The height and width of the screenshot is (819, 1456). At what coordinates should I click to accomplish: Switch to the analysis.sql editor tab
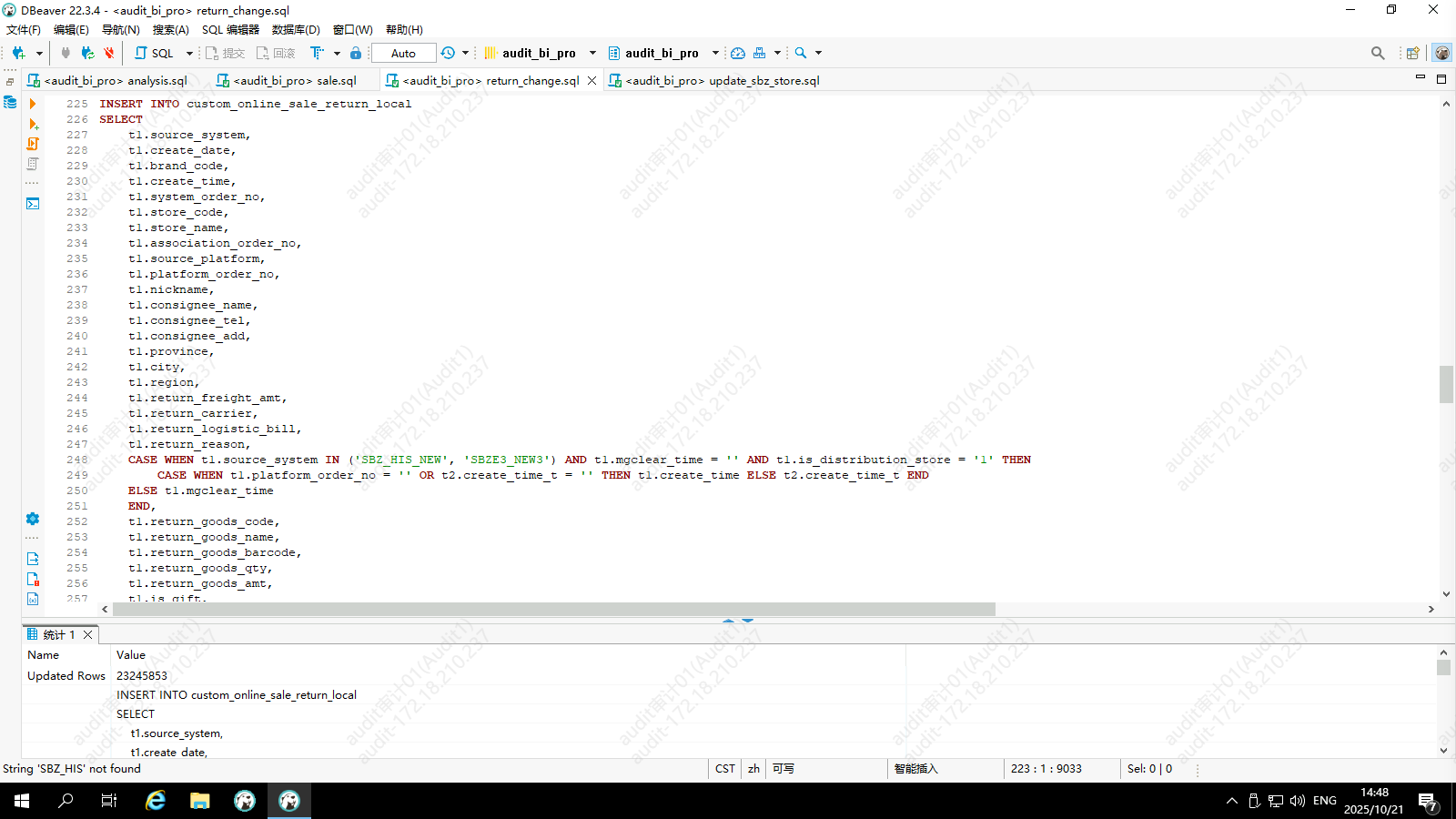(x=115, y=80)
